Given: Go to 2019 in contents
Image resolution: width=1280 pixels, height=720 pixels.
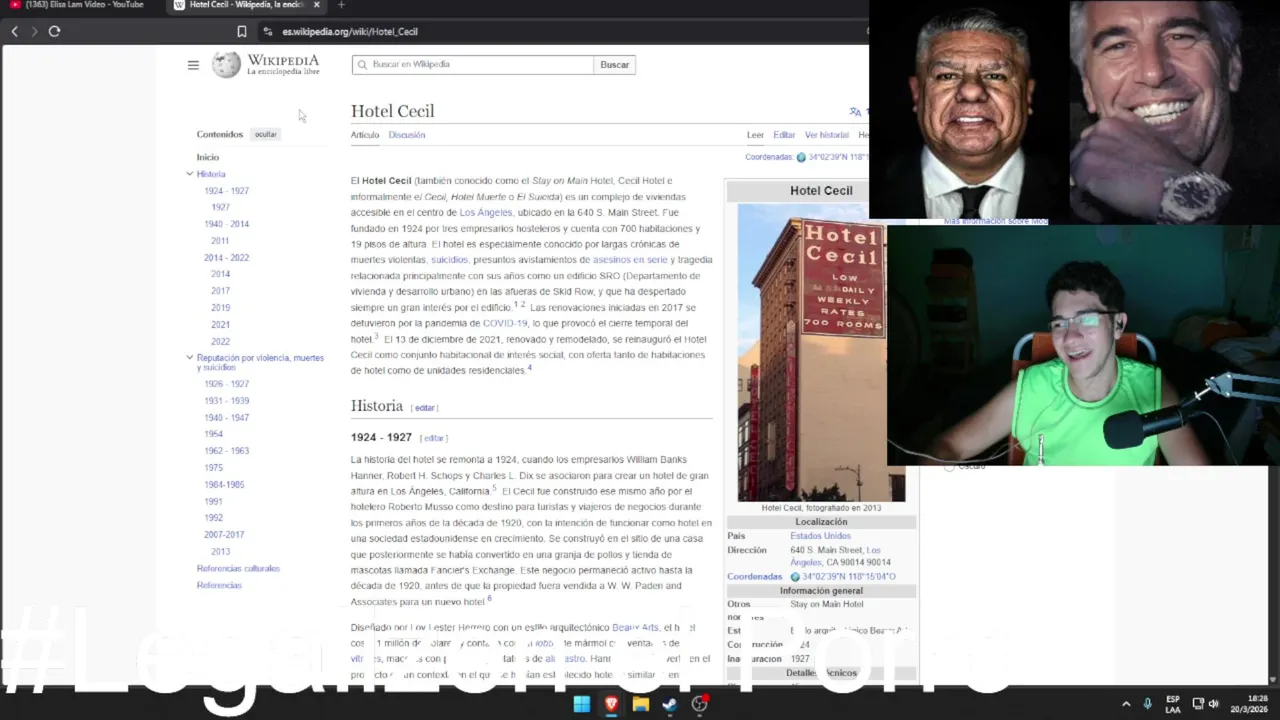Looking at the screenshot, I should (x=220, y=308).
